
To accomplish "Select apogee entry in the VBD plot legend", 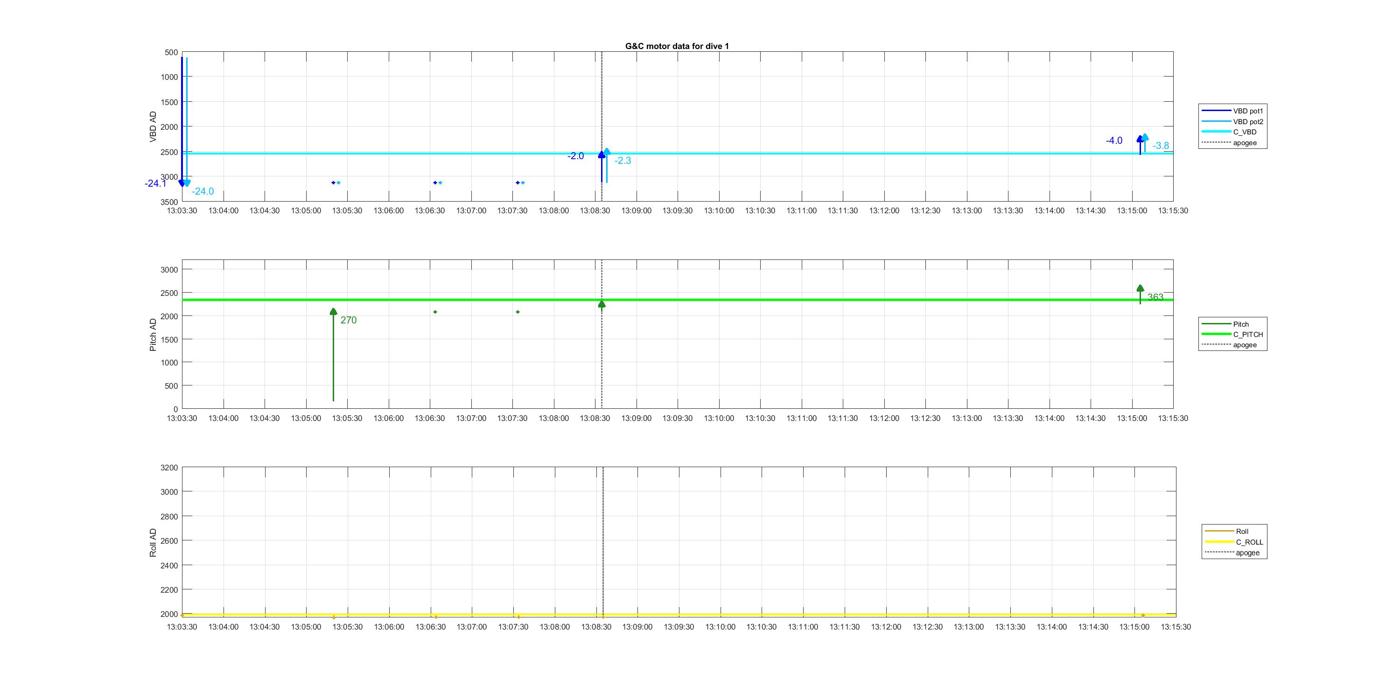I will coord(1229,142).
